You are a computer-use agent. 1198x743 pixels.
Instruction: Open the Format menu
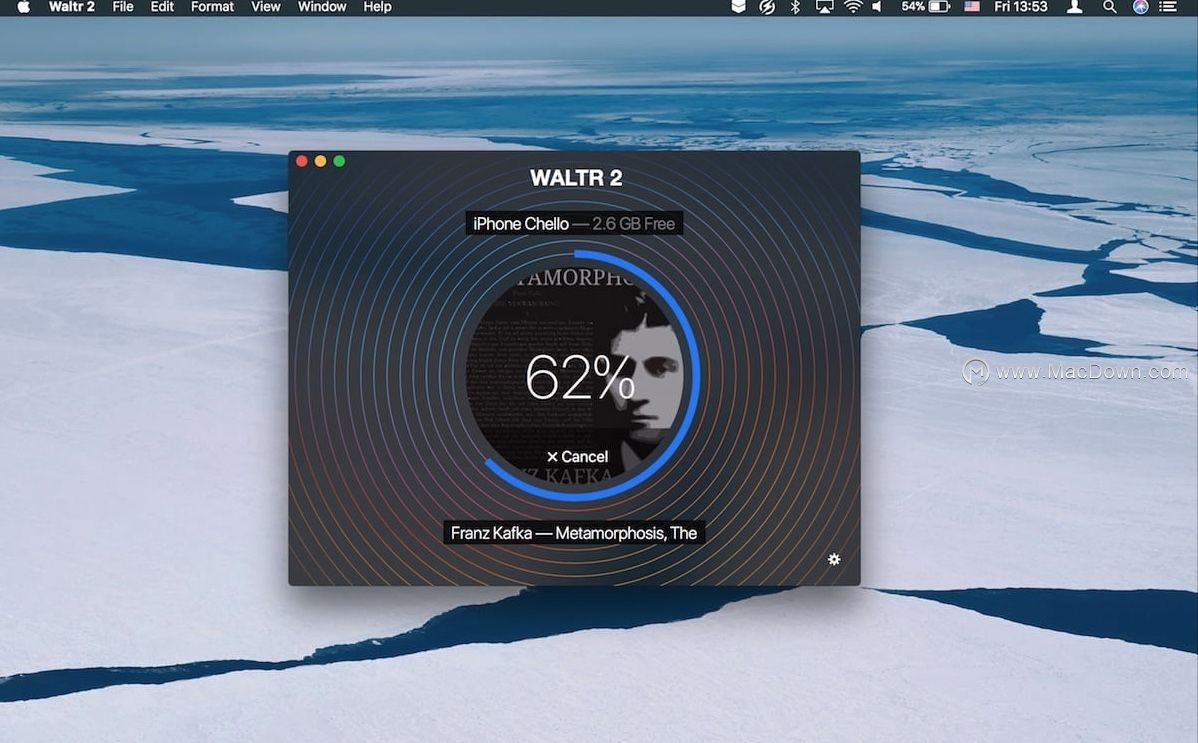point(212,7)
